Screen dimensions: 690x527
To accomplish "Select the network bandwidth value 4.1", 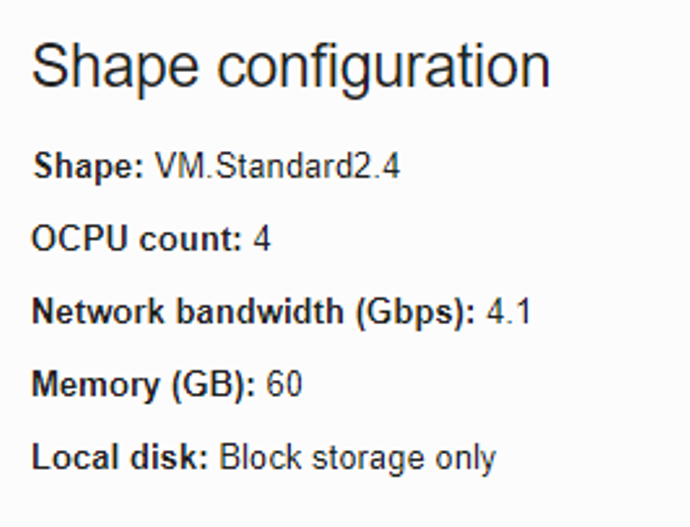I will 508,312.
